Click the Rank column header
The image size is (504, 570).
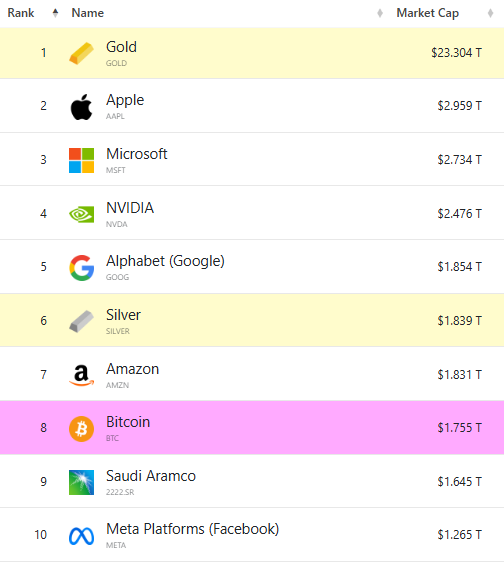pos(21,13)
